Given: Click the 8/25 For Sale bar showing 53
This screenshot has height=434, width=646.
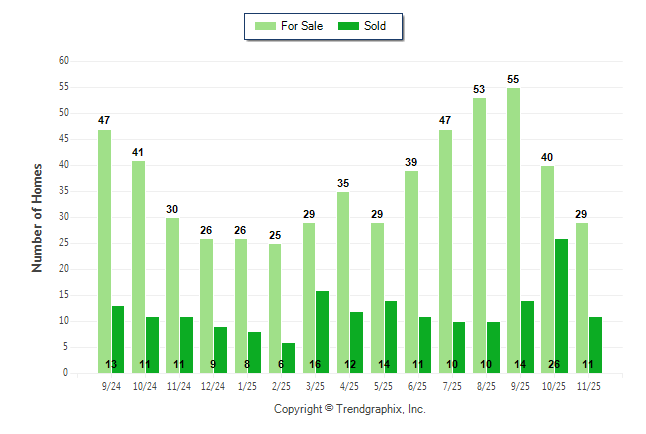Looking at the screenshot, I should tap(479, 235).
